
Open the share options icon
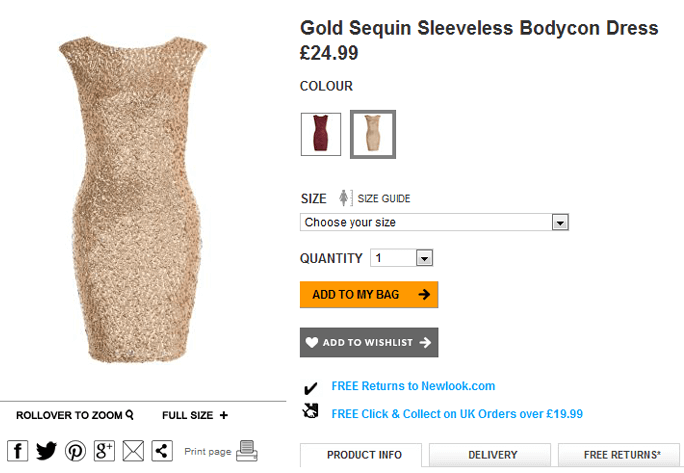162,451
